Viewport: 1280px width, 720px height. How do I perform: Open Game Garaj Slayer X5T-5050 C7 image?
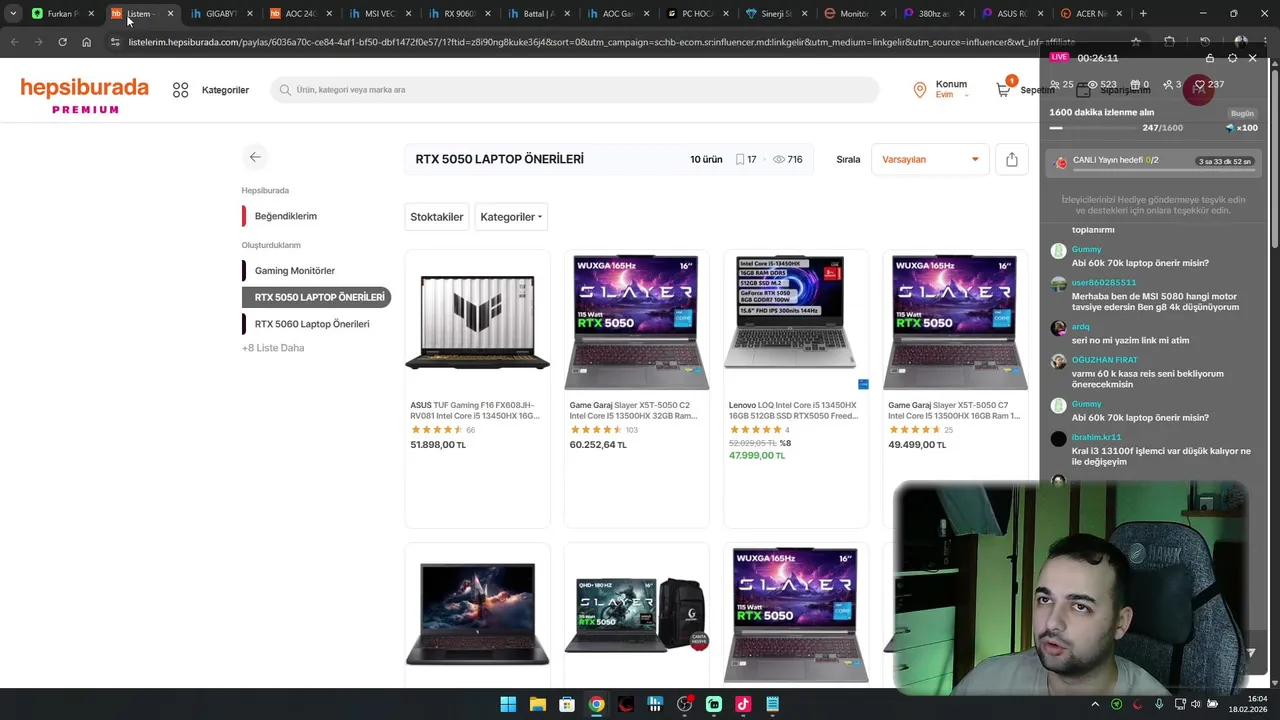click(x=955, y=322)
